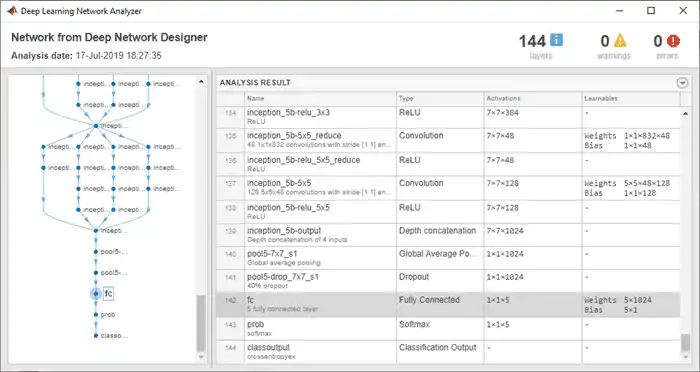Open the Analysis Result options dropdown arrow
This screenshot has height=372, width=700.
682,83
